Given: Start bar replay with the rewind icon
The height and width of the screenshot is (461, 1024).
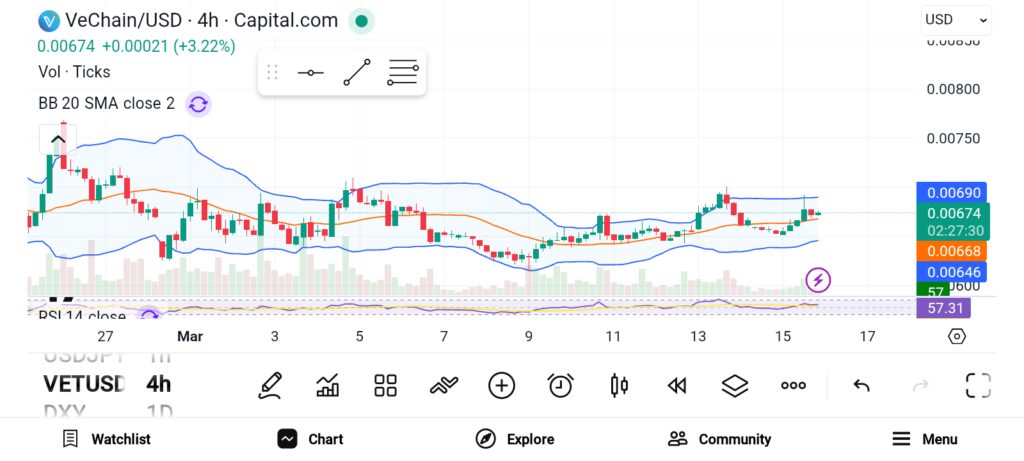Looking at the screenshot, I should click(x=677, y=385).
